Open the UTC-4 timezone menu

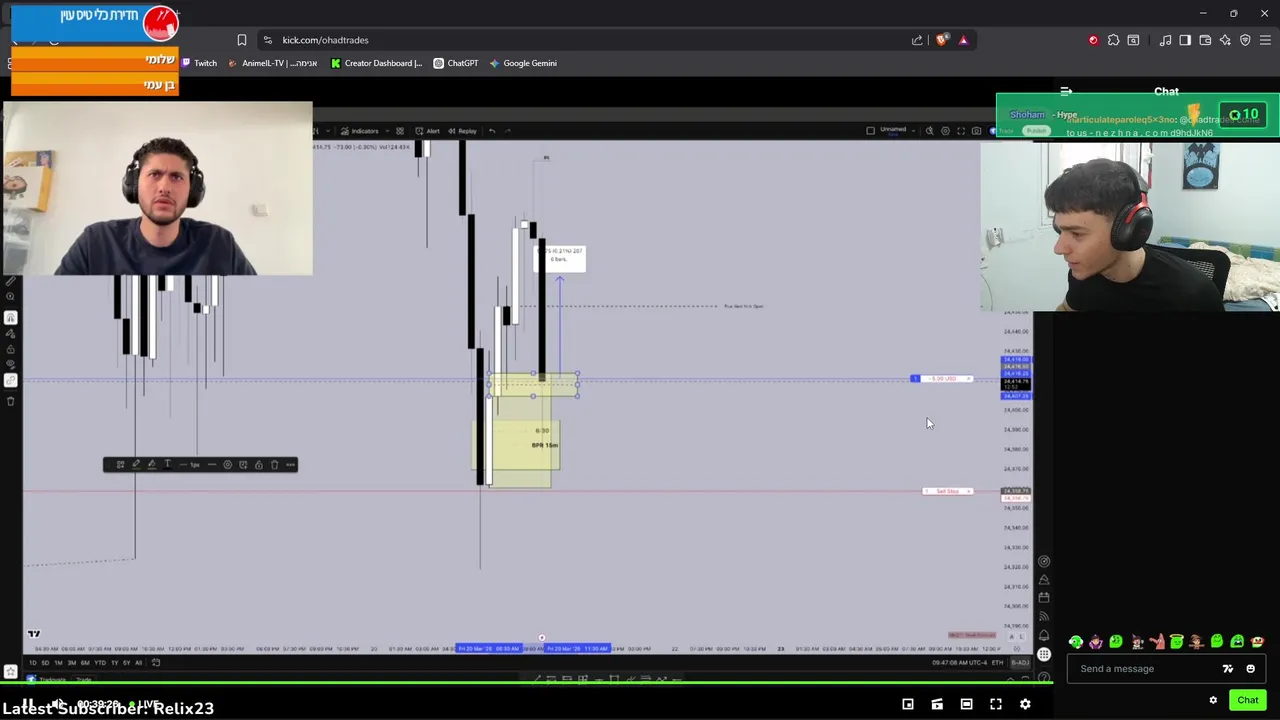(960, 662)
